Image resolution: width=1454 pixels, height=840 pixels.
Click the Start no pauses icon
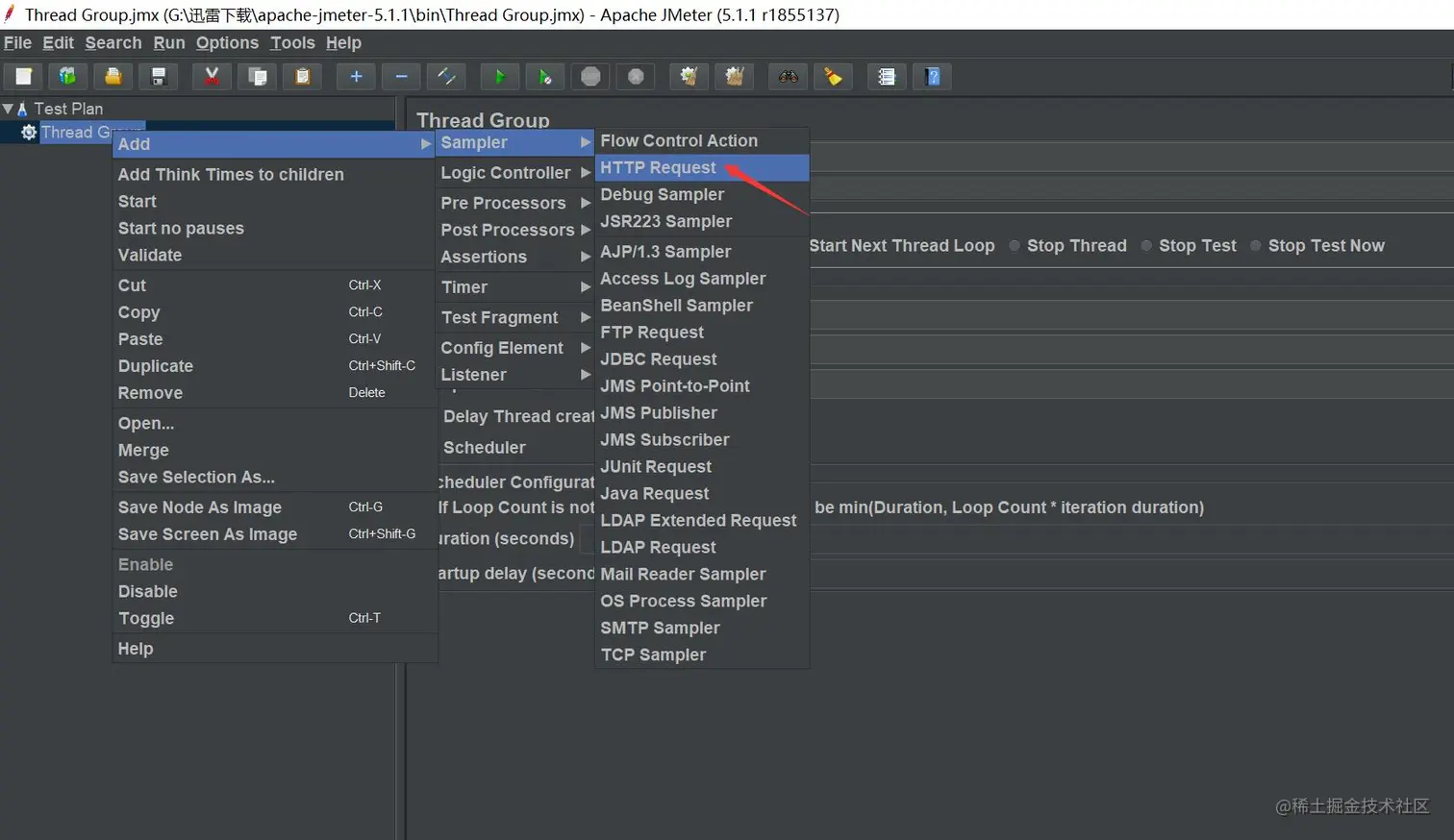click(x=545, y=77)
